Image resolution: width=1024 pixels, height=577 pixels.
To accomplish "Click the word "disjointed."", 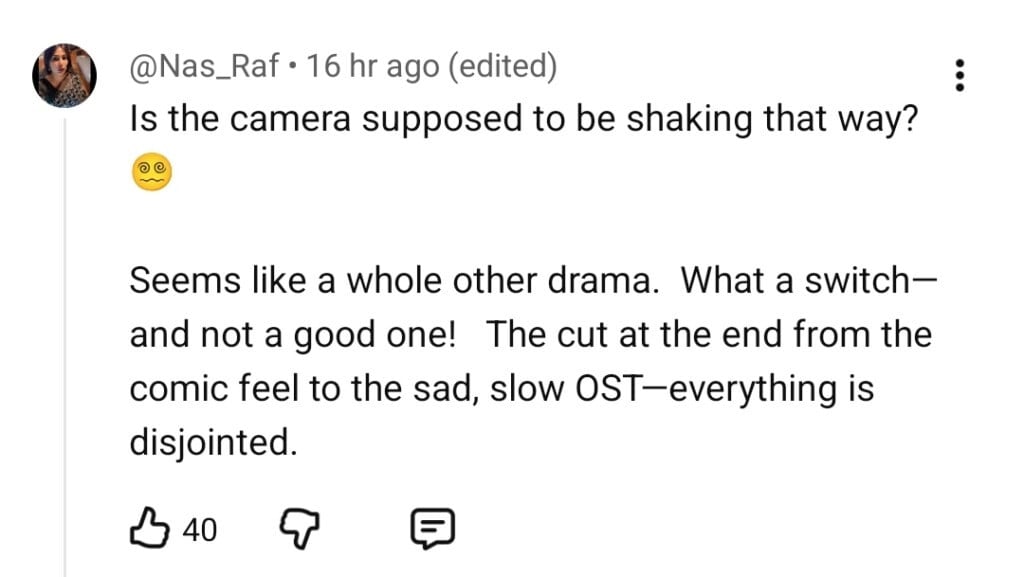I will coord(213,442).
